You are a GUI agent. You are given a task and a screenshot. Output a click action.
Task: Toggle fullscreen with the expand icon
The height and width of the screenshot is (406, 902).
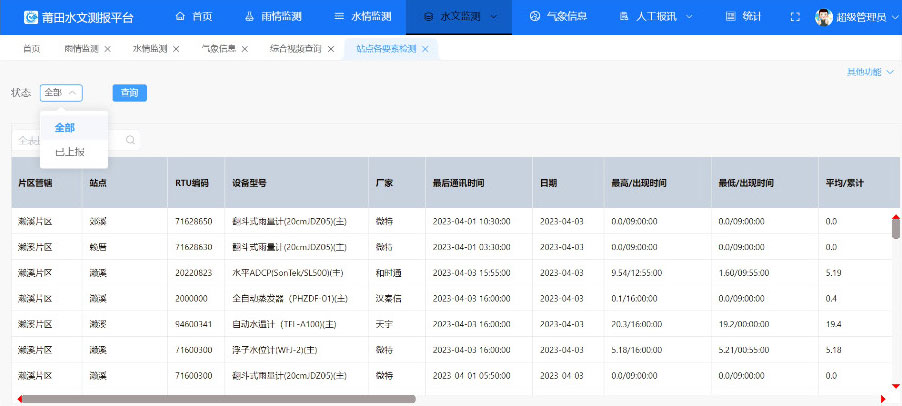point(796,17)
